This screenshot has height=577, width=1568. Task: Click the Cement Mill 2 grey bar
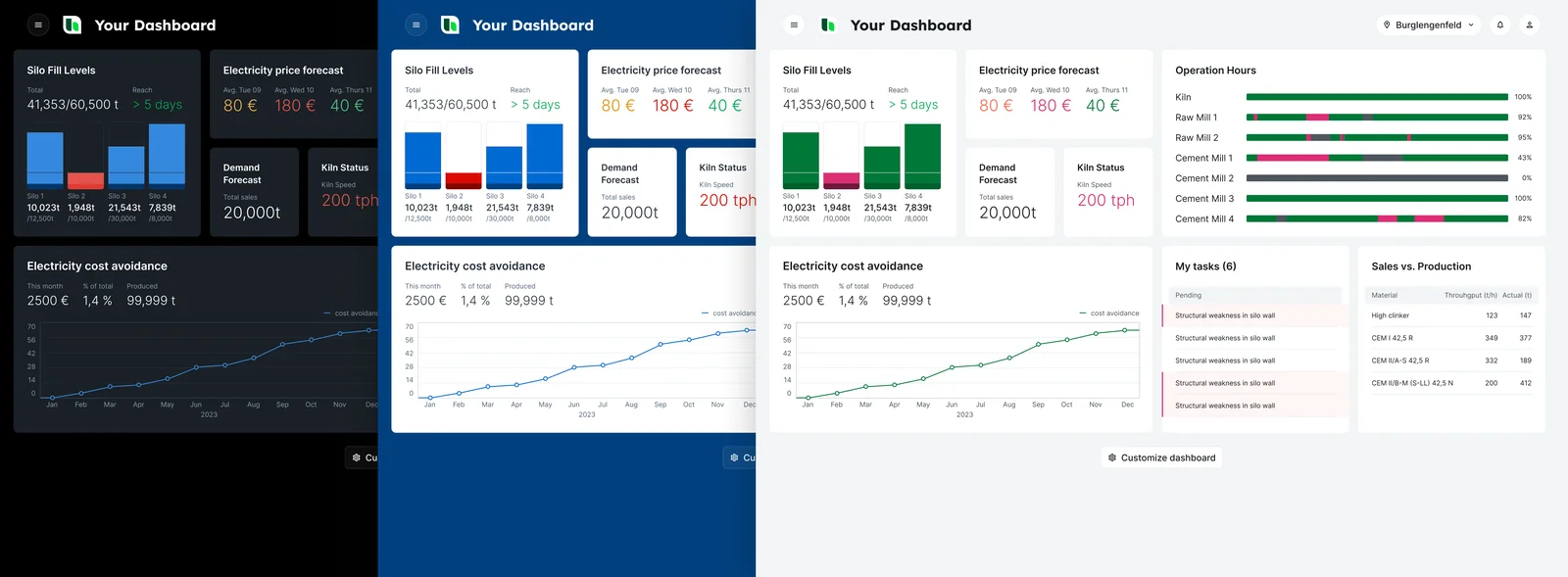tap(1377, 178)
